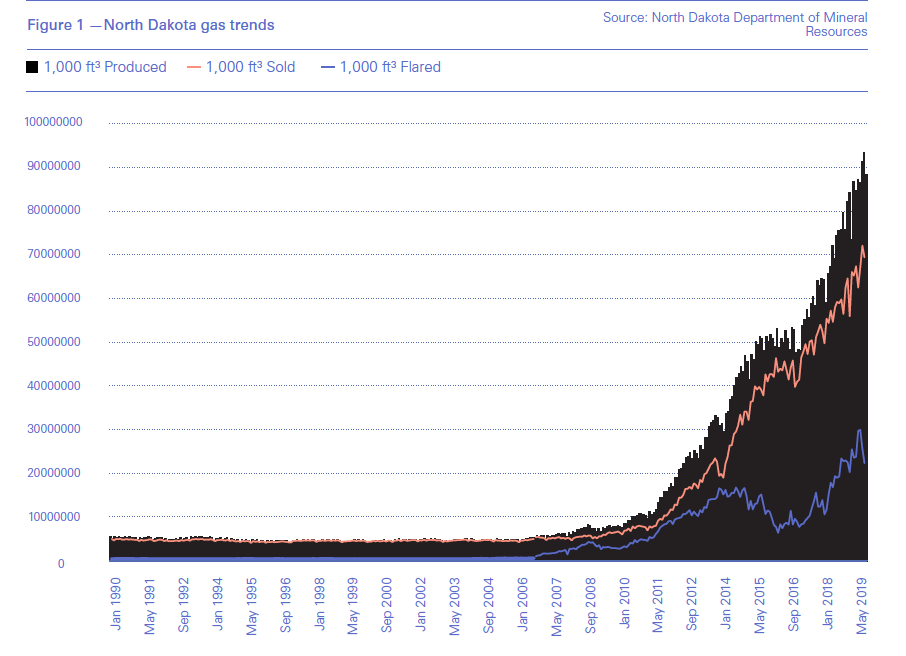Pick the Sep 2000 date label
This screenshot has width=906, height=656.
[386, 601]
